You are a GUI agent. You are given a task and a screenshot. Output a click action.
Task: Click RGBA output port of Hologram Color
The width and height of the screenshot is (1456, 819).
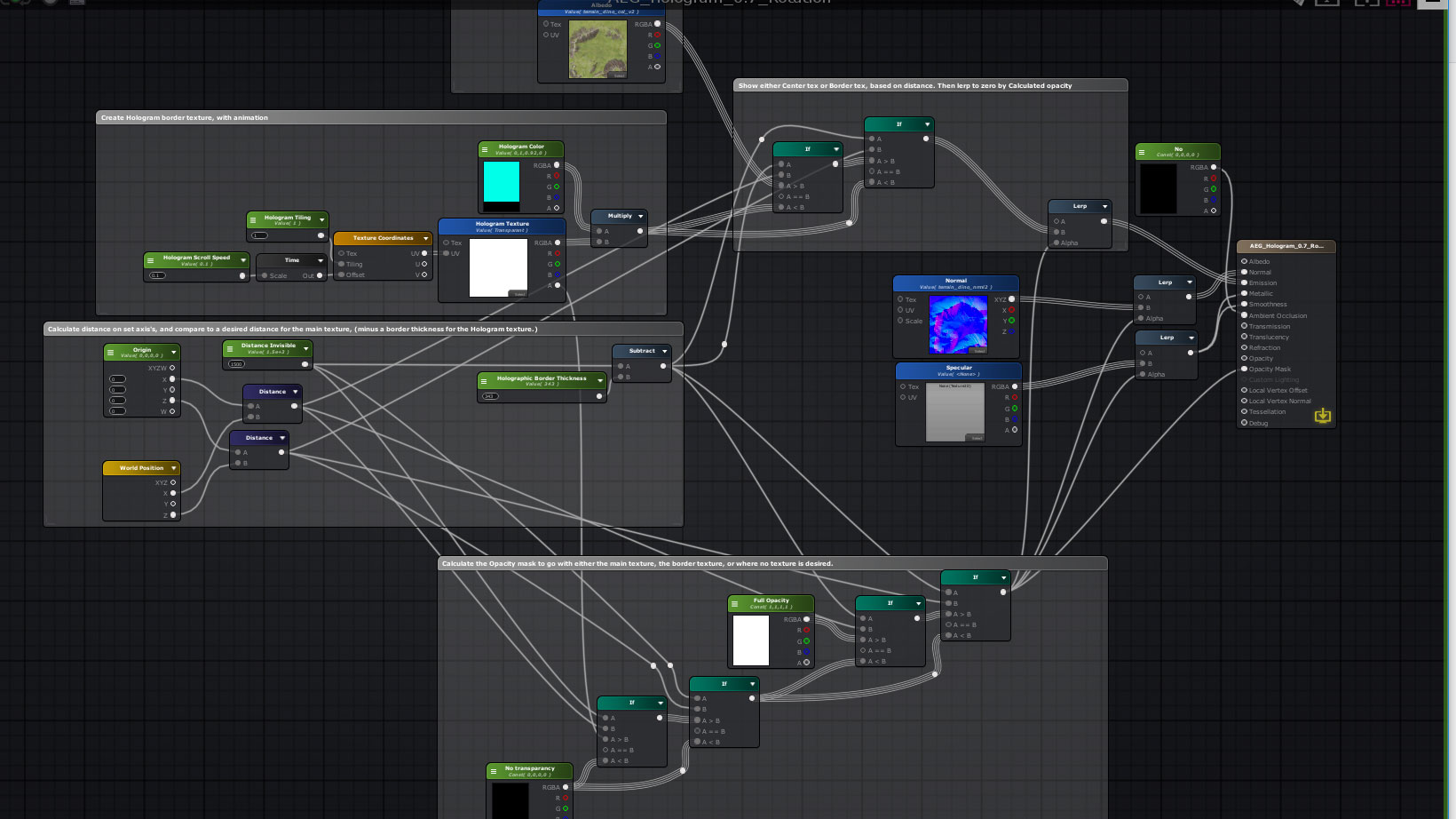click(x=557, y=165)
